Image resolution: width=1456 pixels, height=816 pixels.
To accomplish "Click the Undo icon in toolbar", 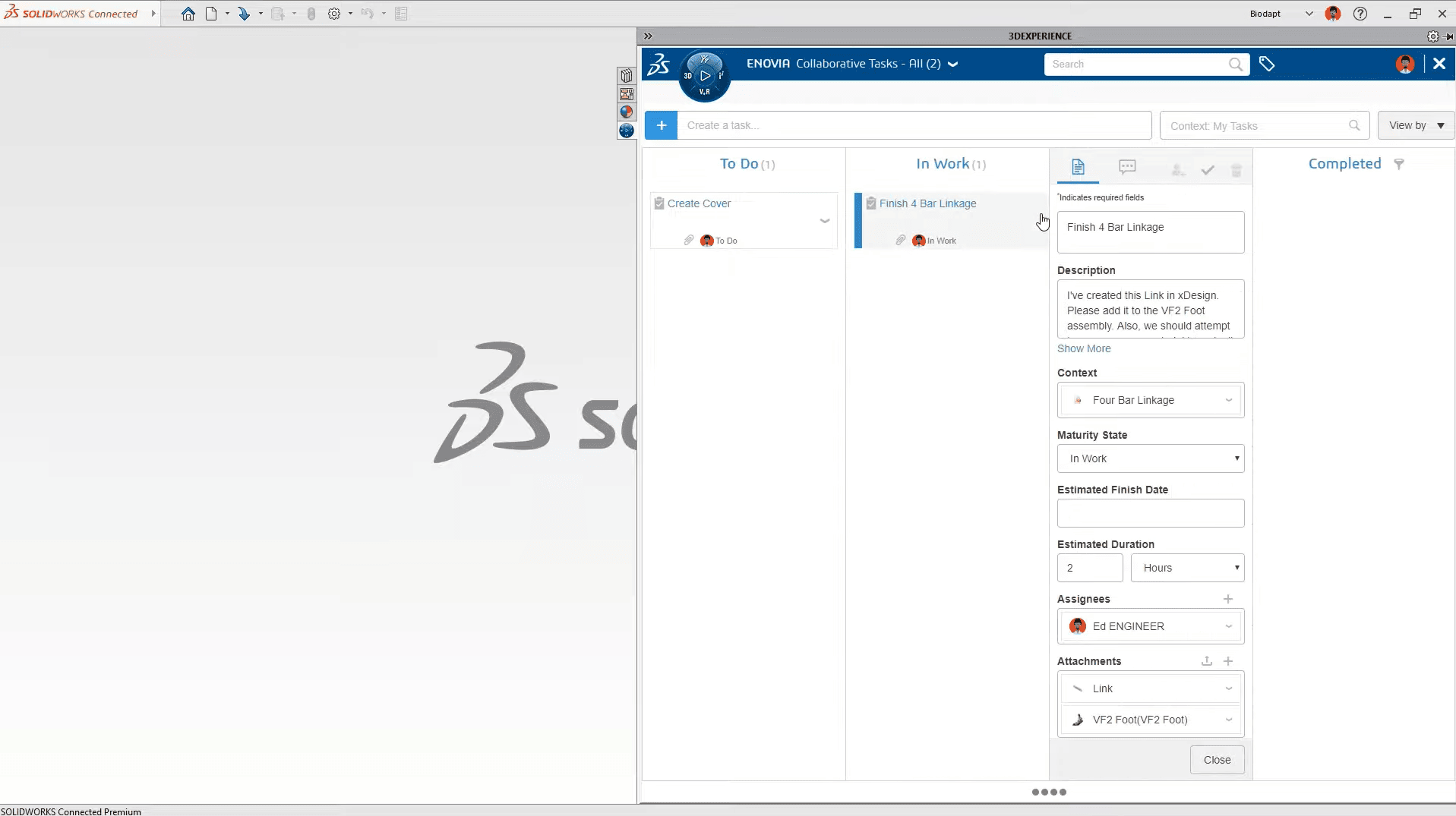I will [368, 14].
